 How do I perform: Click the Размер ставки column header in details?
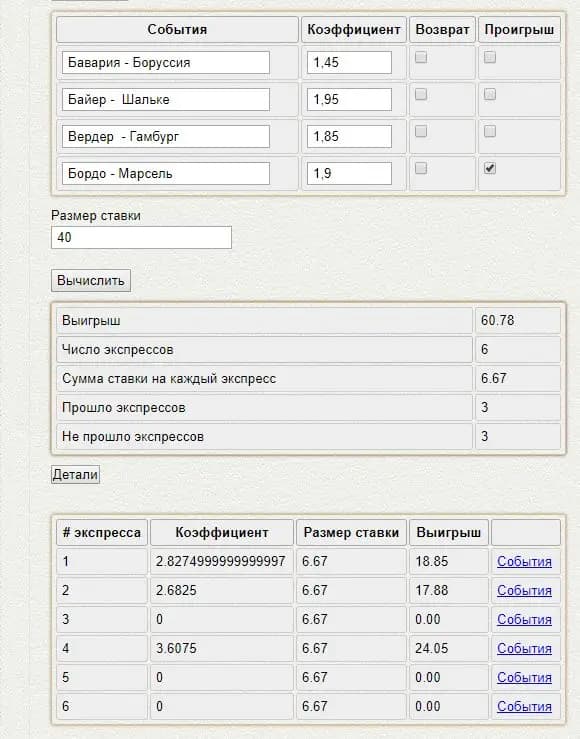[351, 533]
